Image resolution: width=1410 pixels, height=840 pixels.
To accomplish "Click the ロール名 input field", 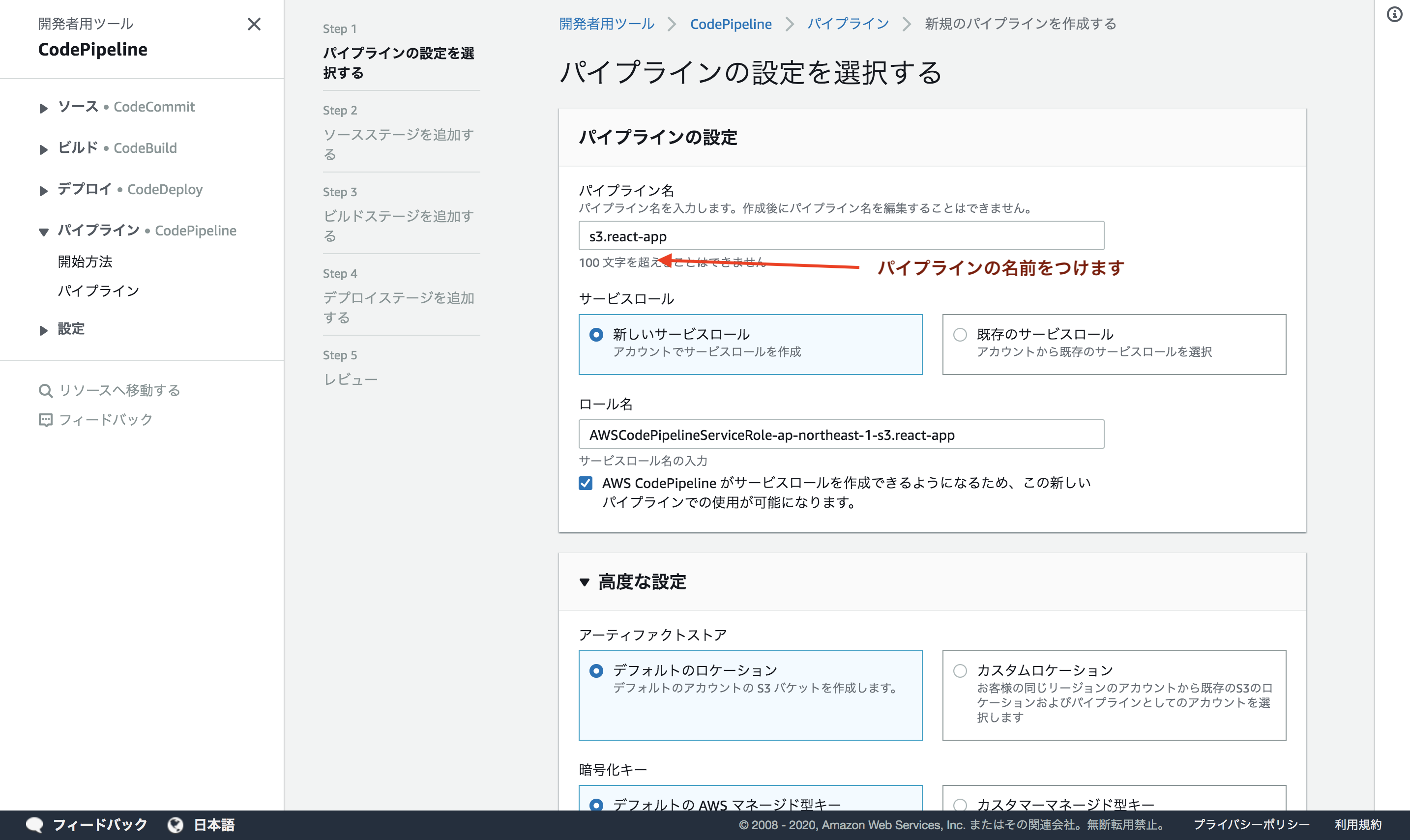I will point(841,434).
